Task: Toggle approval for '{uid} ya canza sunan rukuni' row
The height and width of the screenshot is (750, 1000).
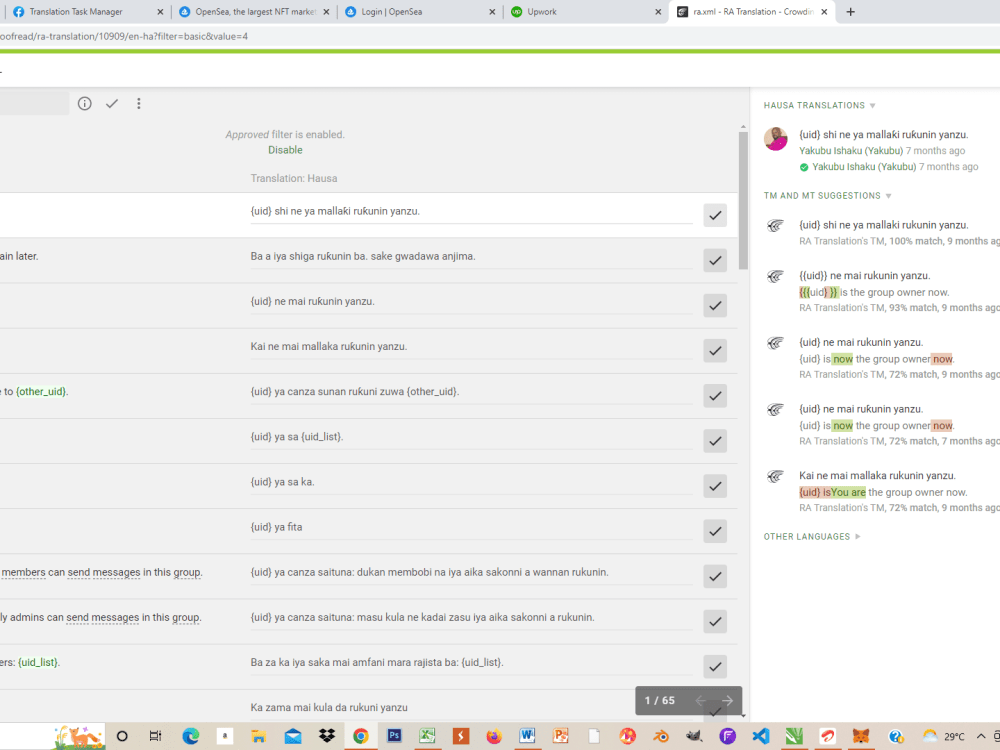Action: [x=715, y=395]
